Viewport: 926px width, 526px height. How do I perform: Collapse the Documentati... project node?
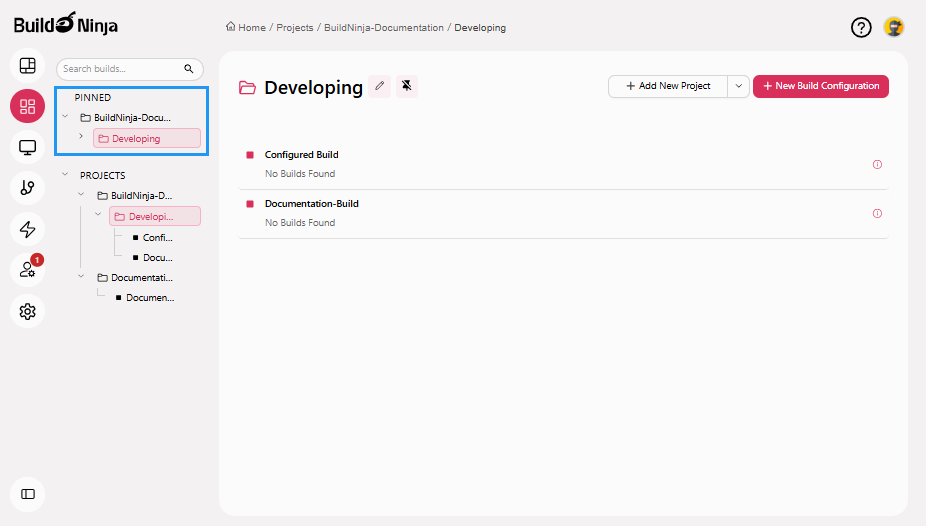[81, 276]
